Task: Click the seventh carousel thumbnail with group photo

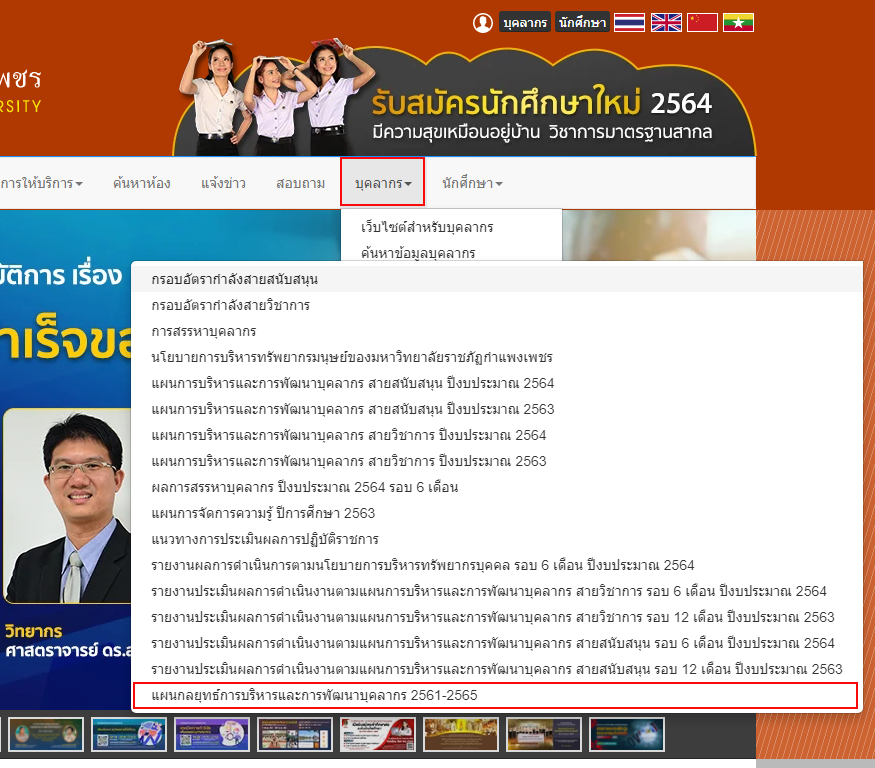Action: tap(544, 734)
